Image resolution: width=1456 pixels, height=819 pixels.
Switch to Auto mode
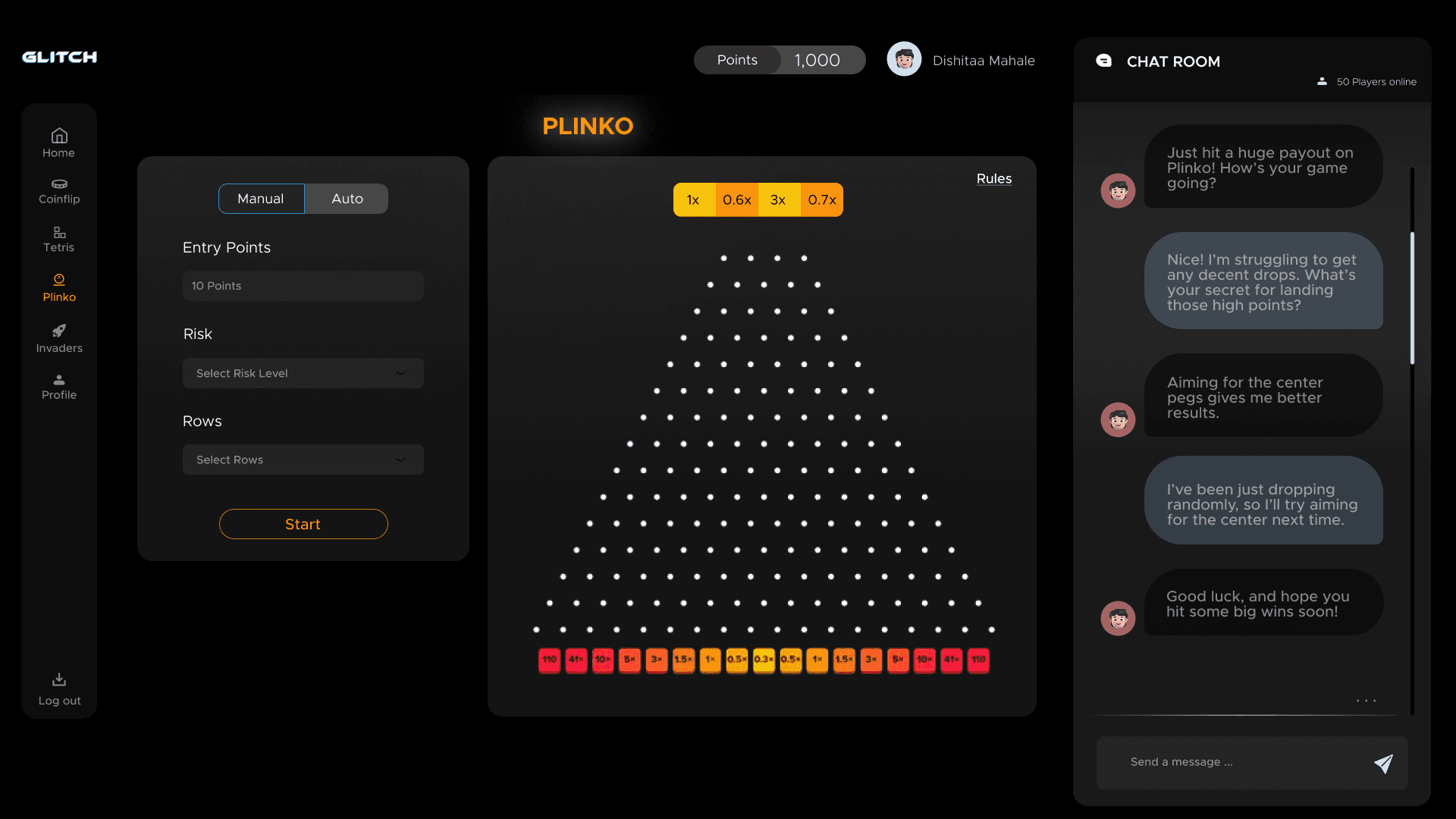pyautogui.click(x=347, y=199)
